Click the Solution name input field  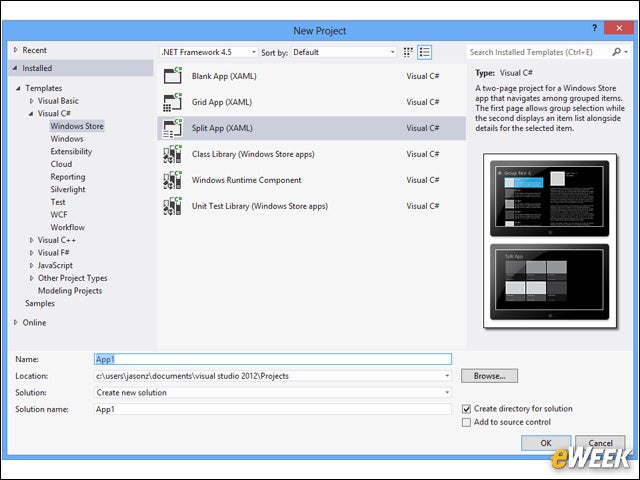click(x=273, y=409)
